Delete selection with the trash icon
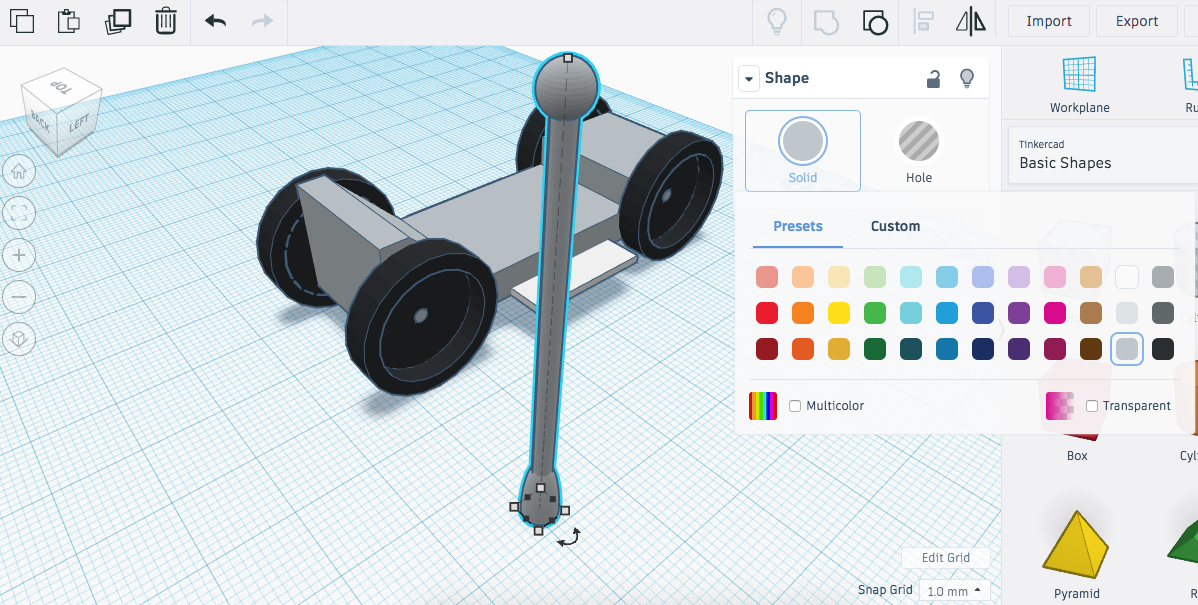The image size is (1198, 605). (x=166, y=21)
